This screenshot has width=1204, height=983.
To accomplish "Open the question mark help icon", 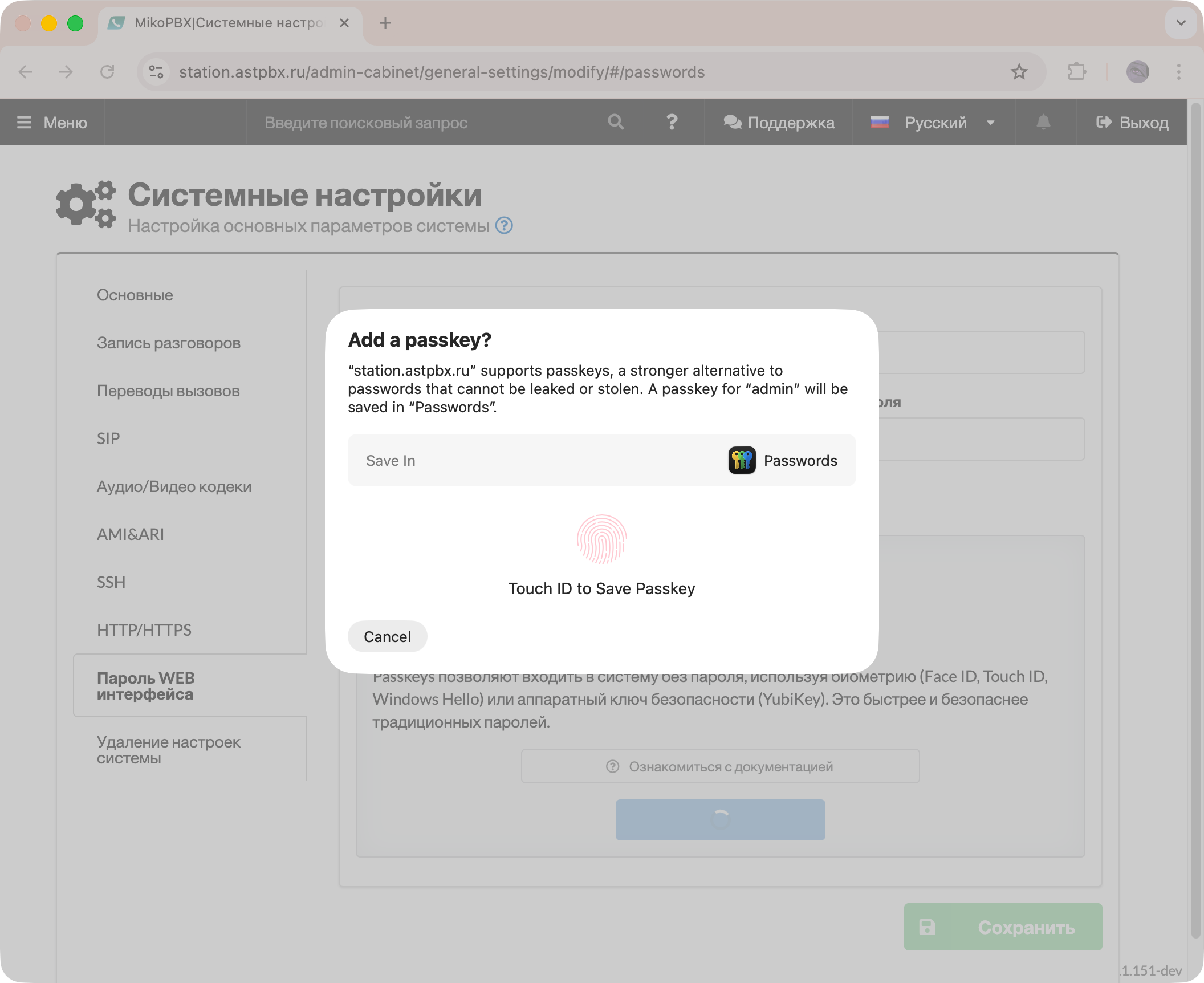I will (x=672, y=122).
